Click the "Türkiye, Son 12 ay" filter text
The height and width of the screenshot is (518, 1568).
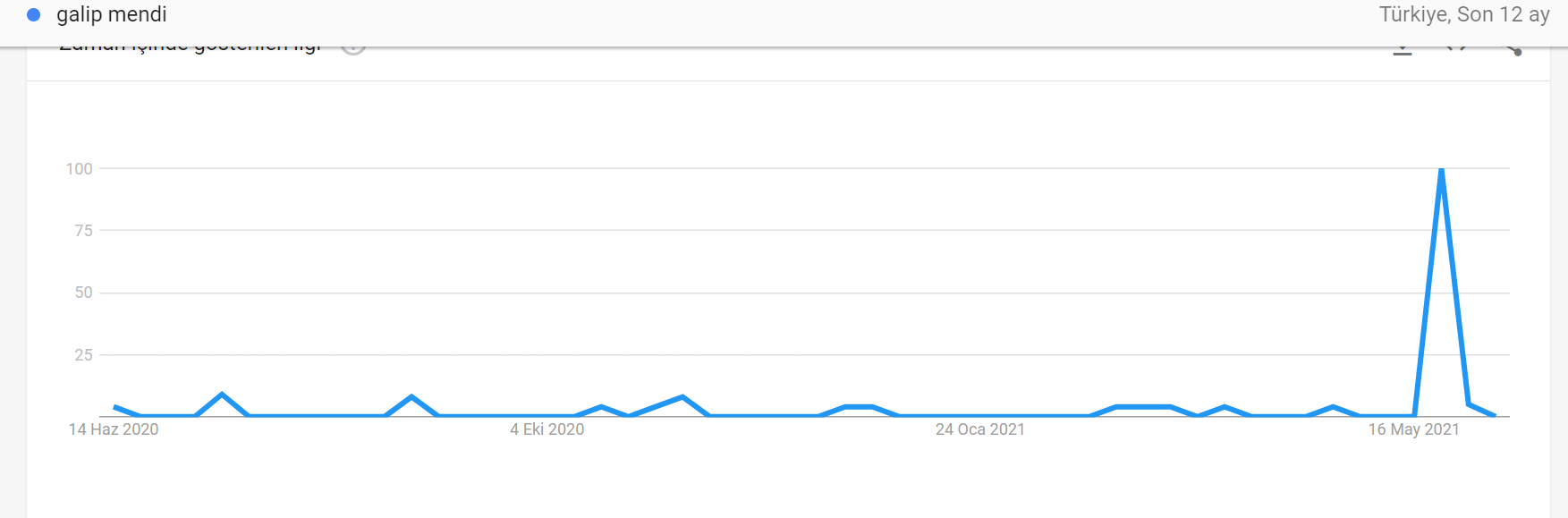tap(1463, 15)
